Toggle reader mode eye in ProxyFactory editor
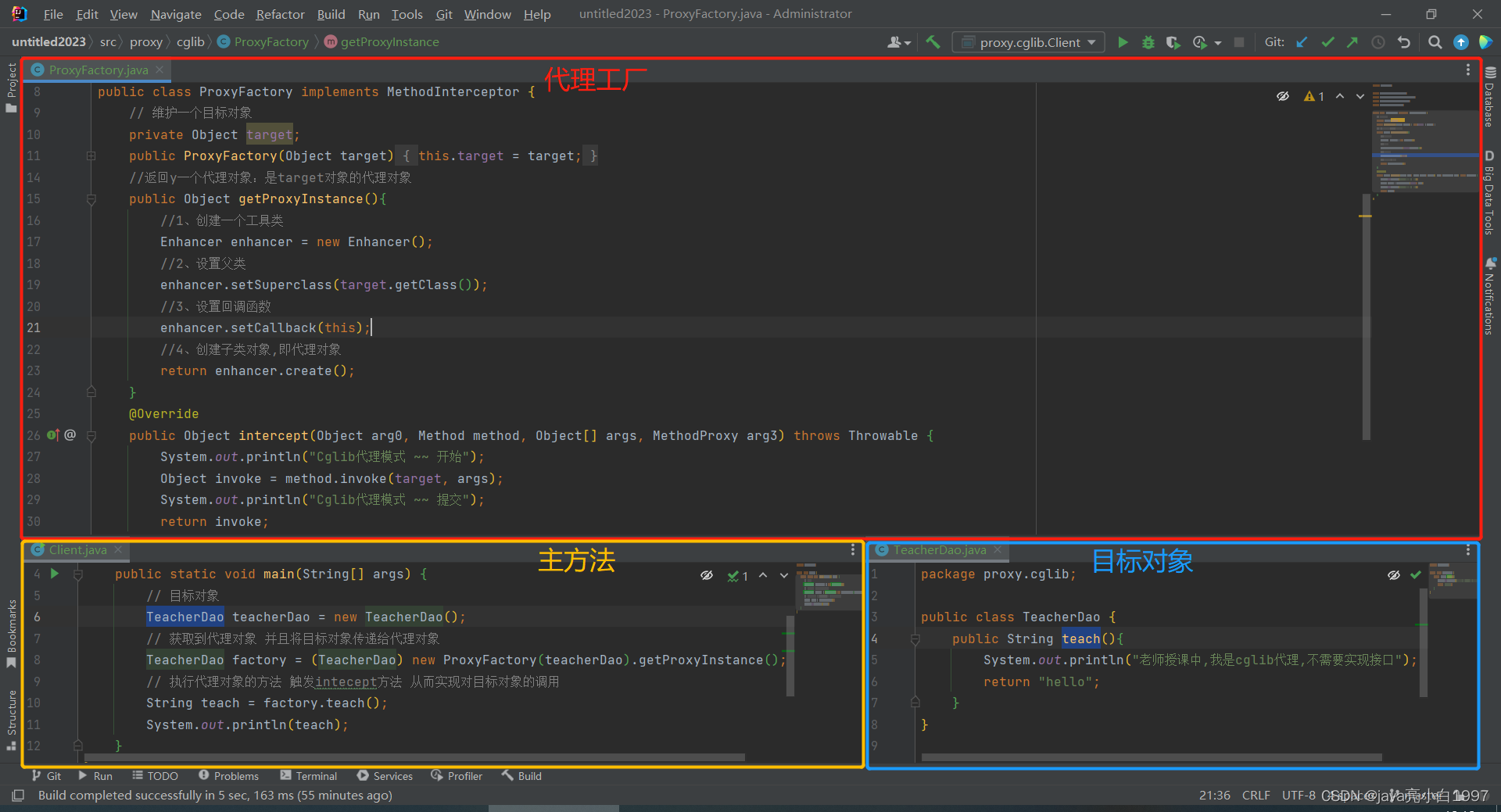The height and width of the screenshot is (812, 1501). point(1283,96)
